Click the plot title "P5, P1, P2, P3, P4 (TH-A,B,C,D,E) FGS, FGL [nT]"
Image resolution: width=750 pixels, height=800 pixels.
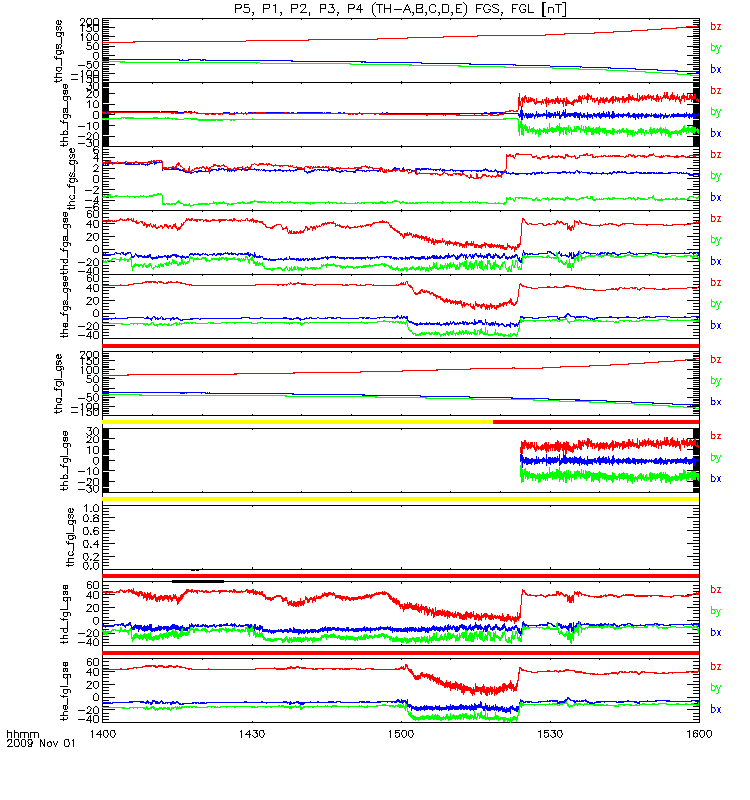click(x=401, y=9)
